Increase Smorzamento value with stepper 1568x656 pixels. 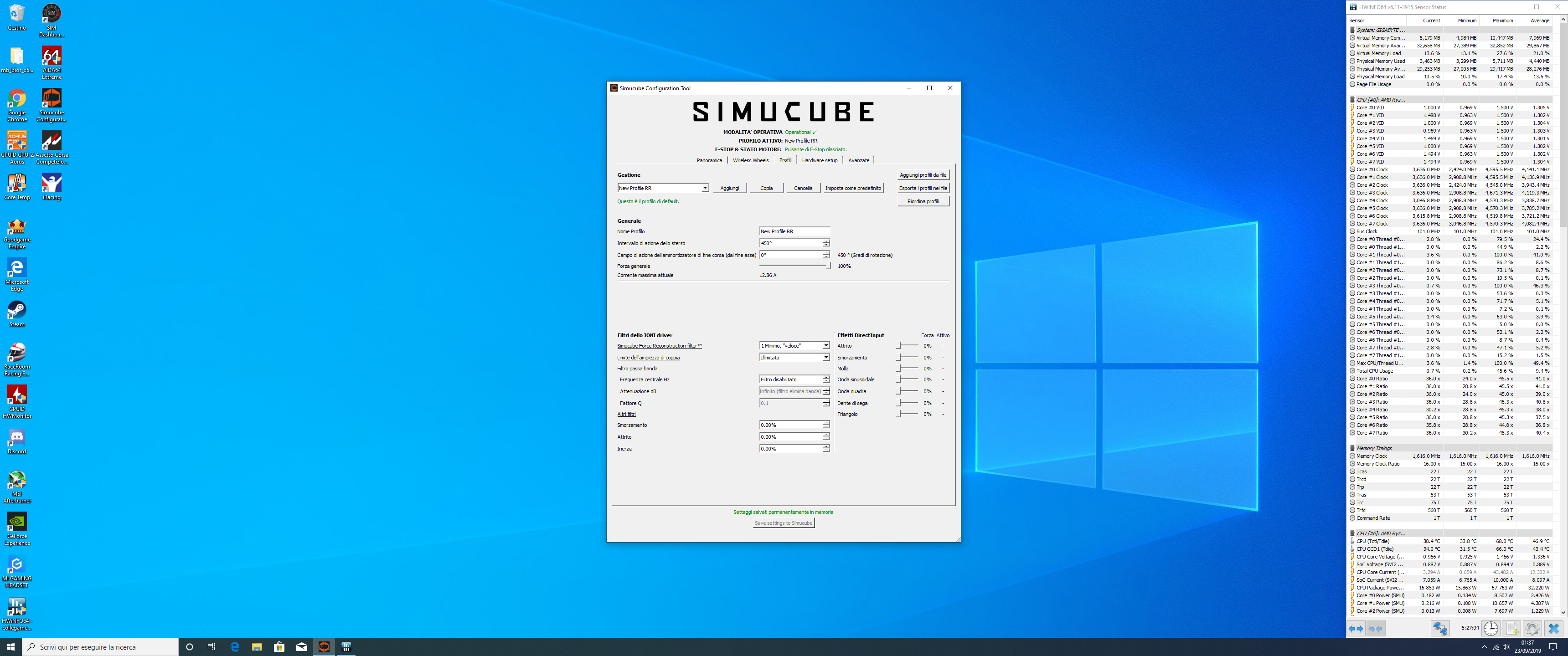tap(826, 422)
